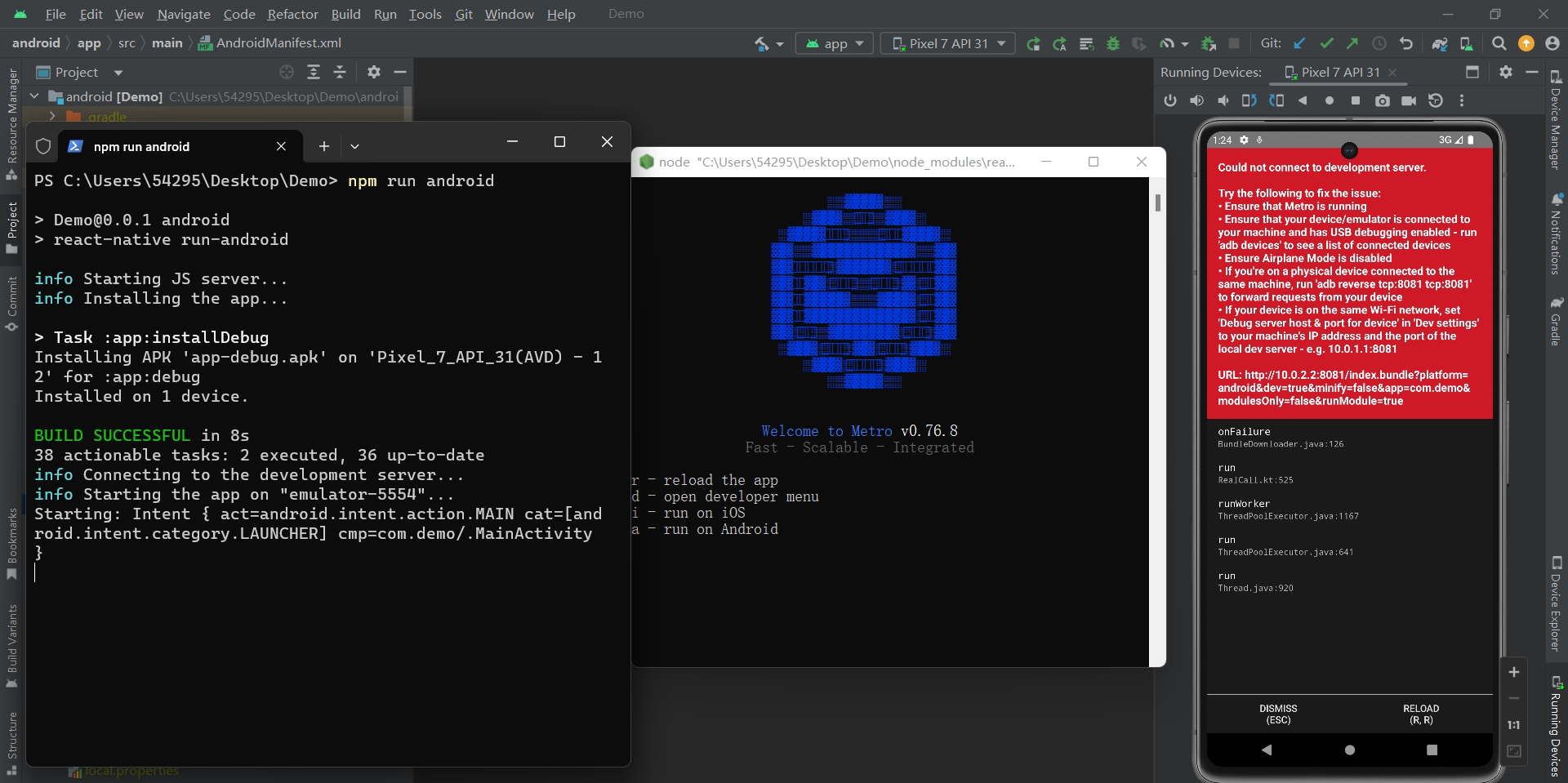Click the emulator power button icon
Viewport: 1568px width, 783px height.
coord(1170,100)
